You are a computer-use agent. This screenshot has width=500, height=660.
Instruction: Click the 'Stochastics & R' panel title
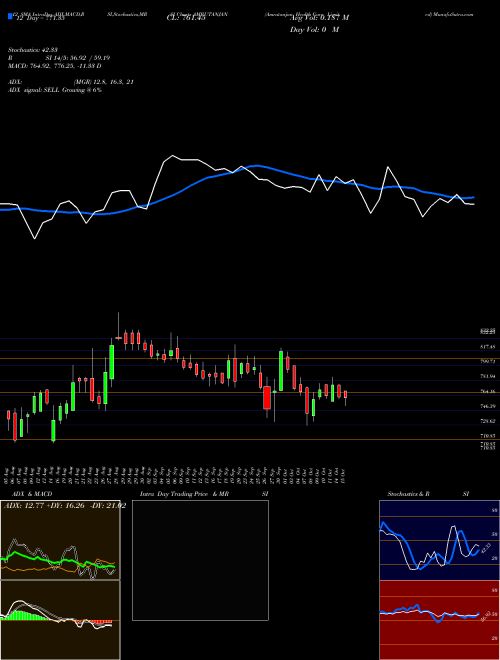click(409, 494)
